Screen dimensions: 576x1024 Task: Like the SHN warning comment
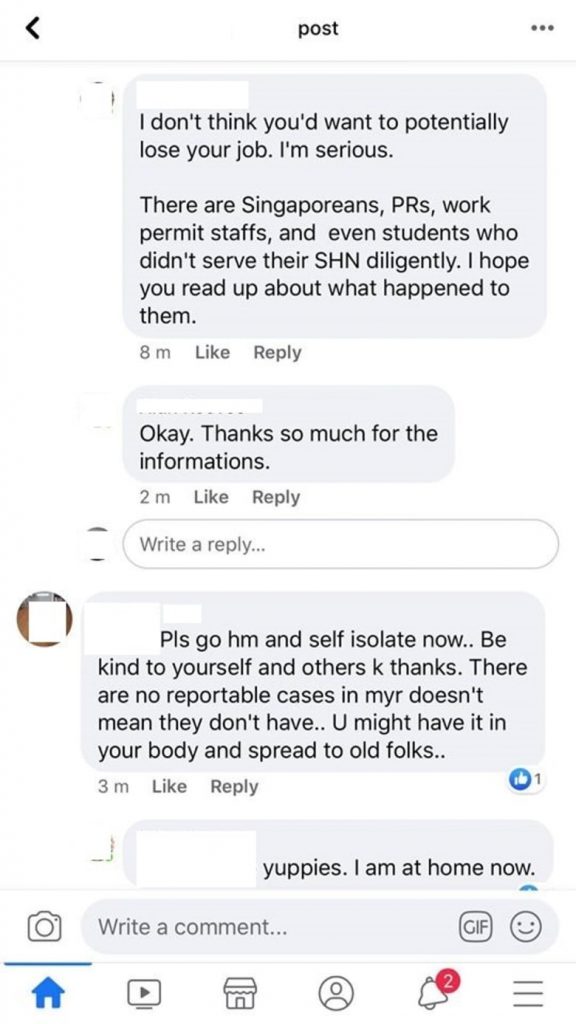[x=212, y=353]
